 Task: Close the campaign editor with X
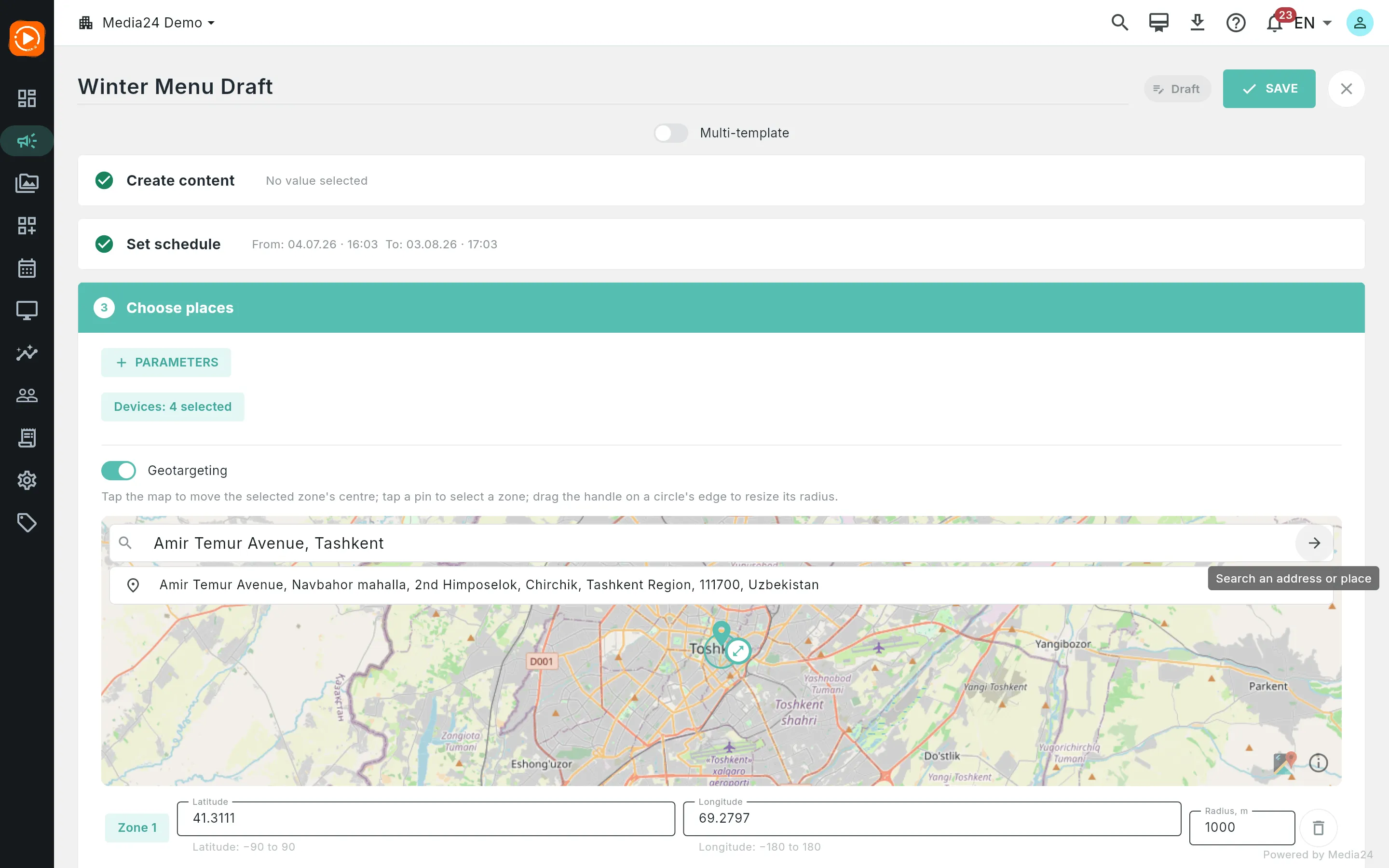click(x=1346, y=88)
